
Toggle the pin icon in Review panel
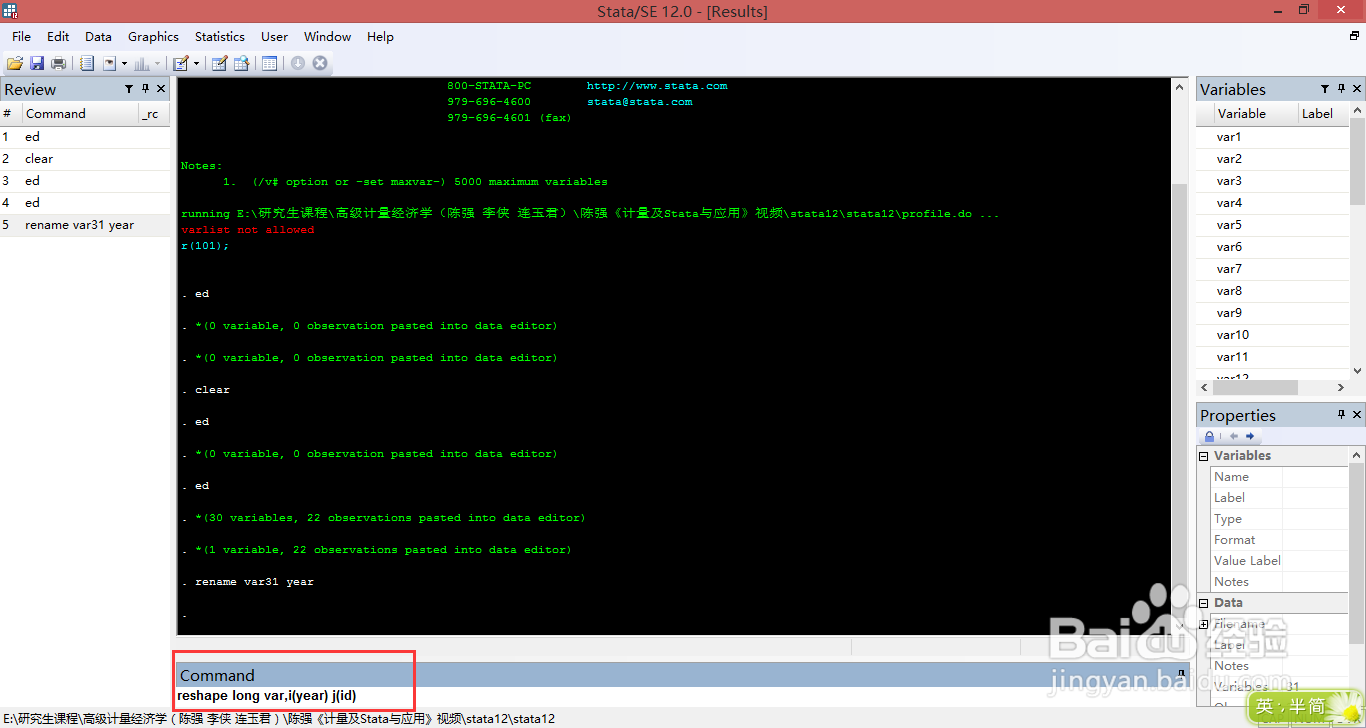(x=145, y=89)
